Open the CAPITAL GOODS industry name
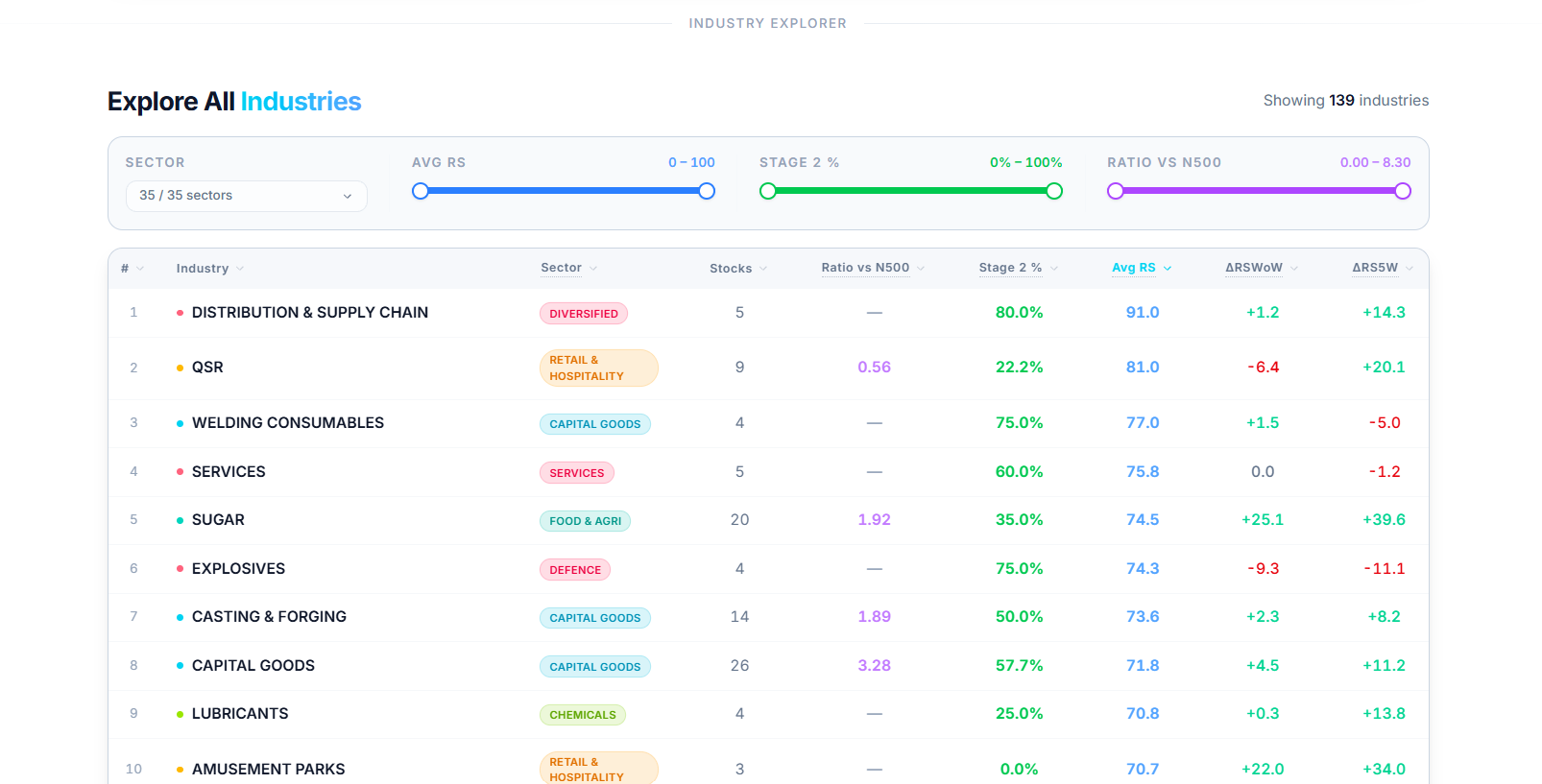The width and height of the screenshot is (1542, 784). click(253, 666)
